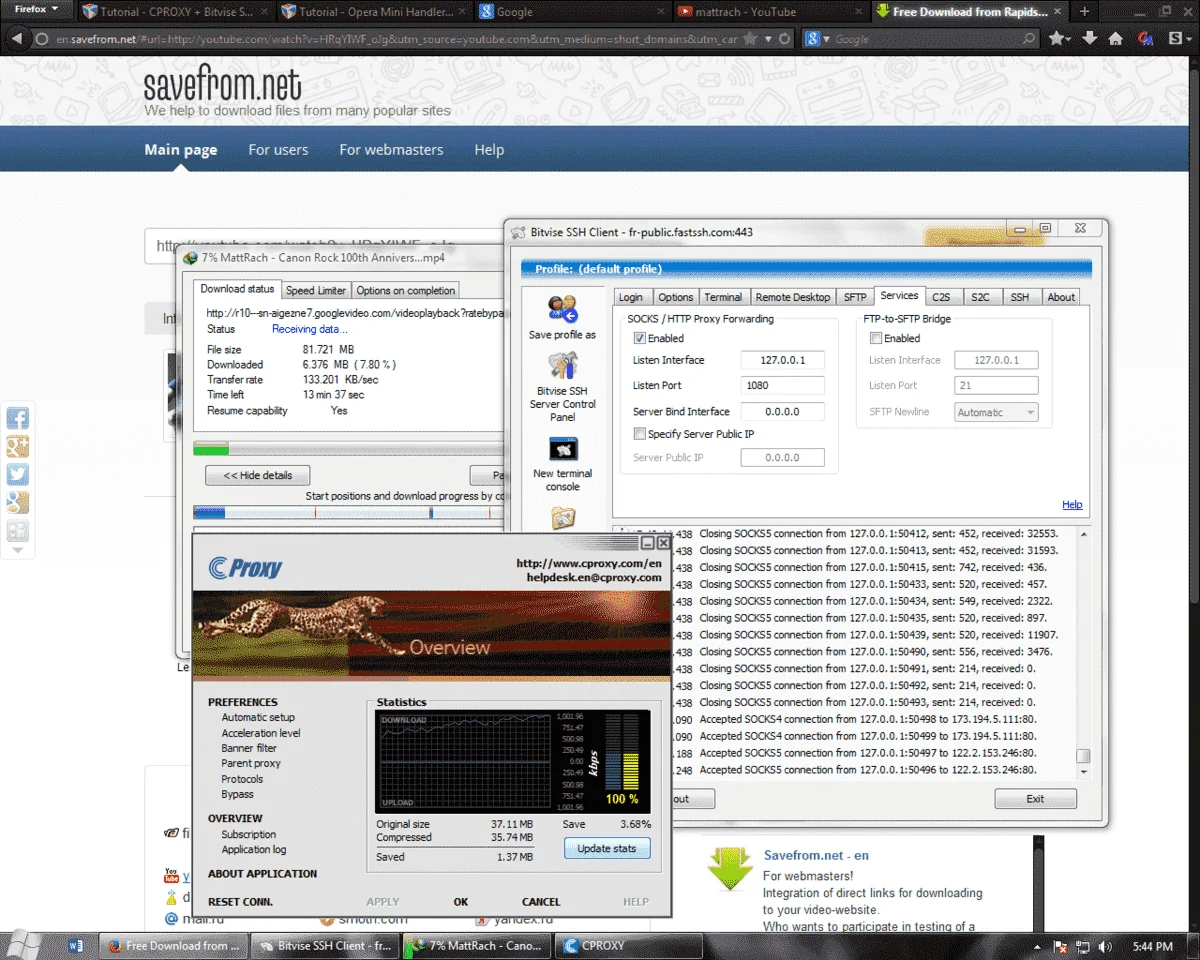Viewport: 1200px width, 960px height.
Task: Click RESET CONN. in CProxy
Action: tap(240, 902)
